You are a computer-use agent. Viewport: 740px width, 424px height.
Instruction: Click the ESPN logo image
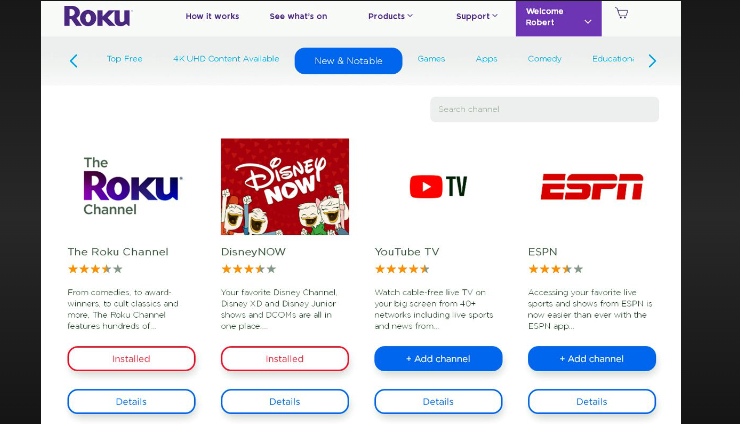coord(591,187)
